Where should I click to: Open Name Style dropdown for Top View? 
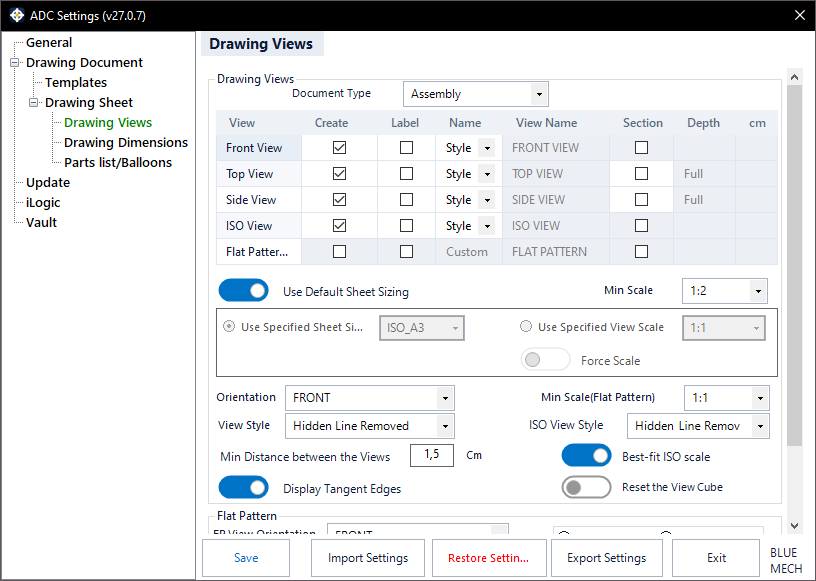click(x=487, y=174)
